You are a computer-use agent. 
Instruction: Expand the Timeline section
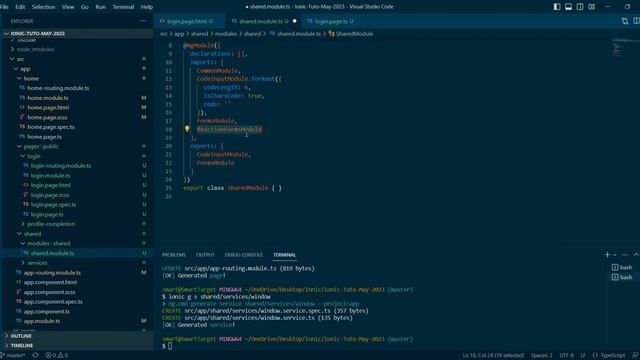77,346
